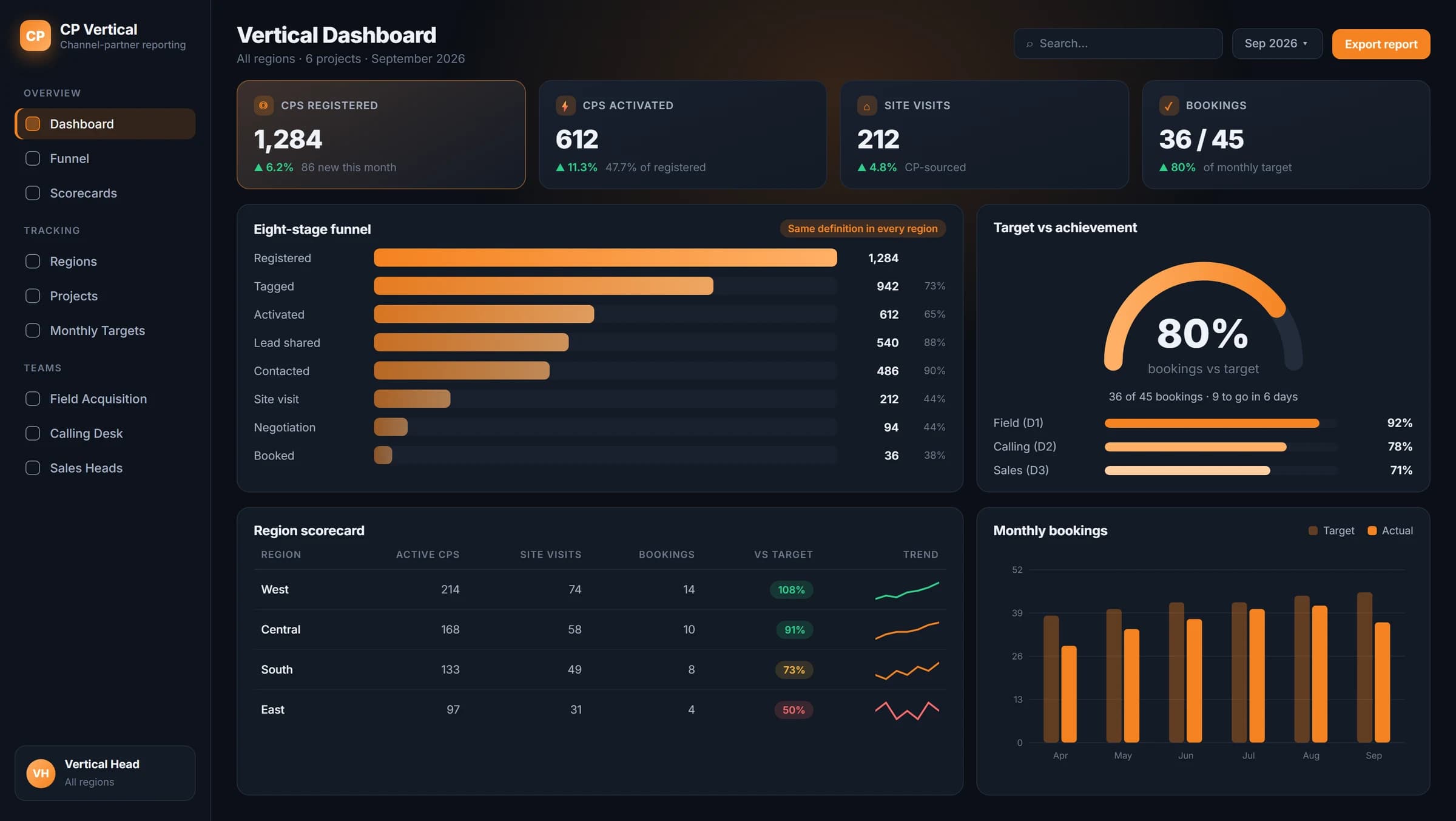Screen dimensions: 1456x821
Task: Click the Sales Heads sidebar icon
Action: (33, 468)
